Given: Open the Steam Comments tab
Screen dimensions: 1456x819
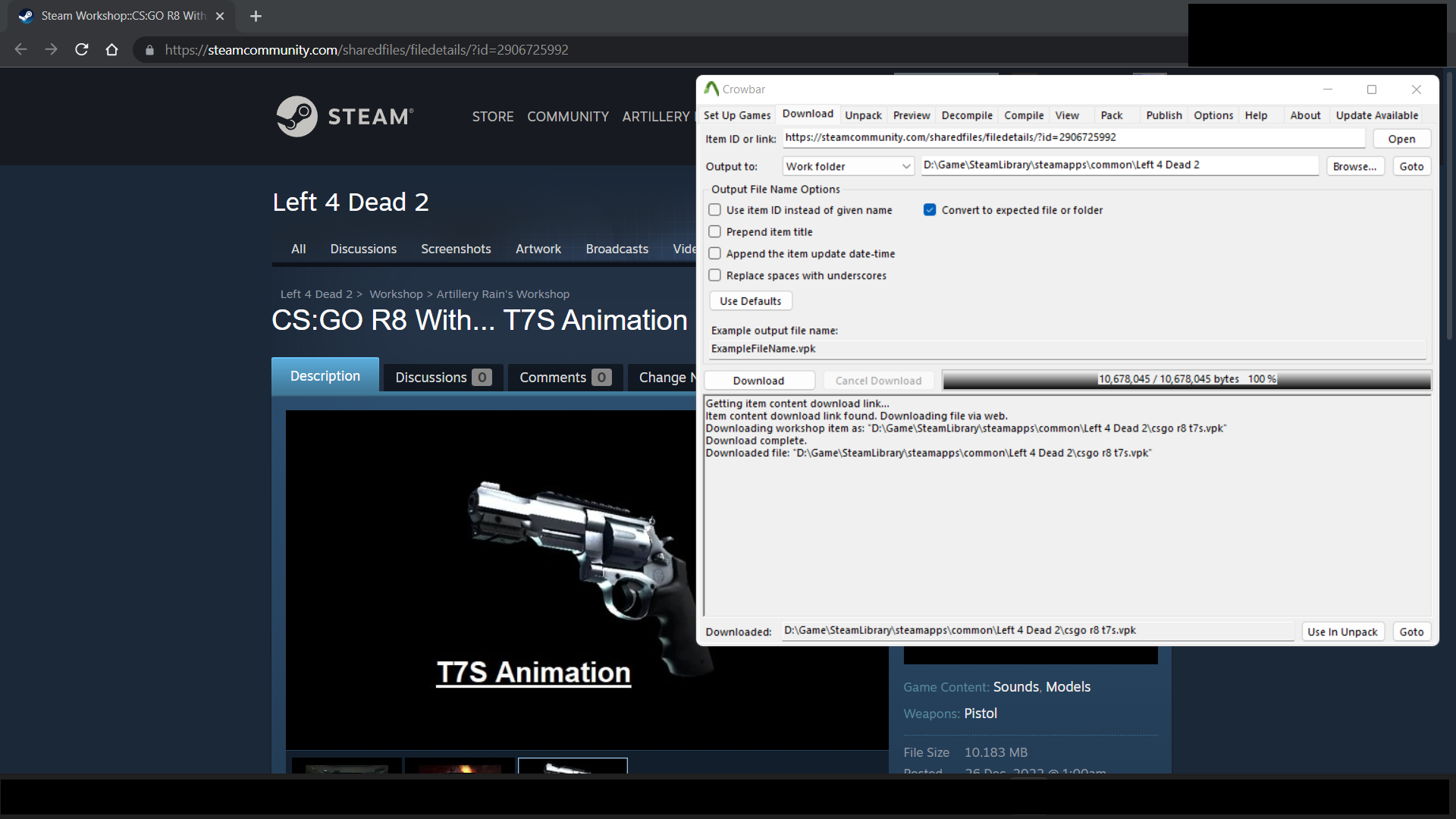Looking at the screenshot, I should (564, 377).
